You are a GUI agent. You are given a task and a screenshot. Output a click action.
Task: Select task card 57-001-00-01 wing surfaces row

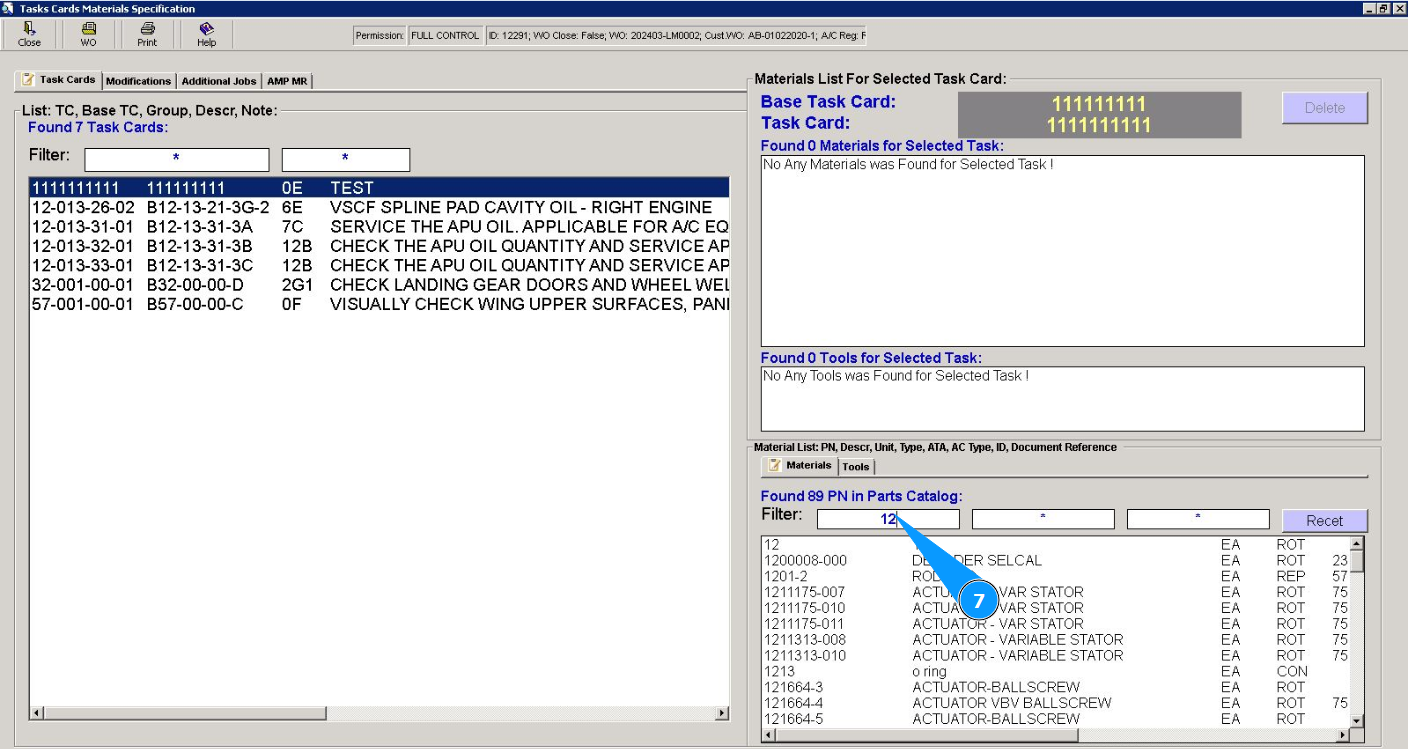pyautogui.click(x=379, y=304)
